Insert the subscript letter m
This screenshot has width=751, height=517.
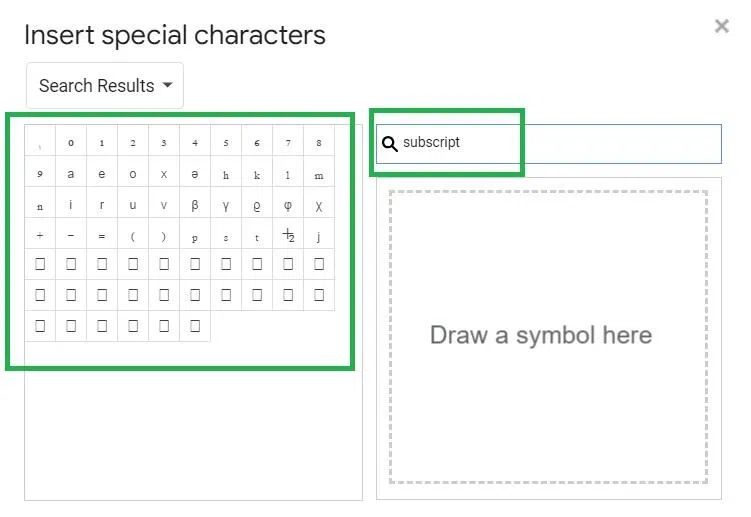pos(319,174)
